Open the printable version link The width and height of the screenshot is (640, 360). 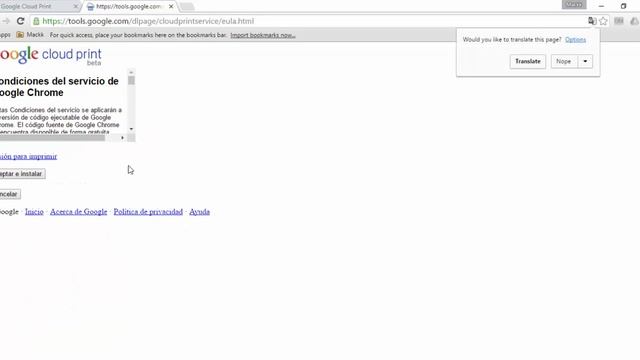click(28, 156)
